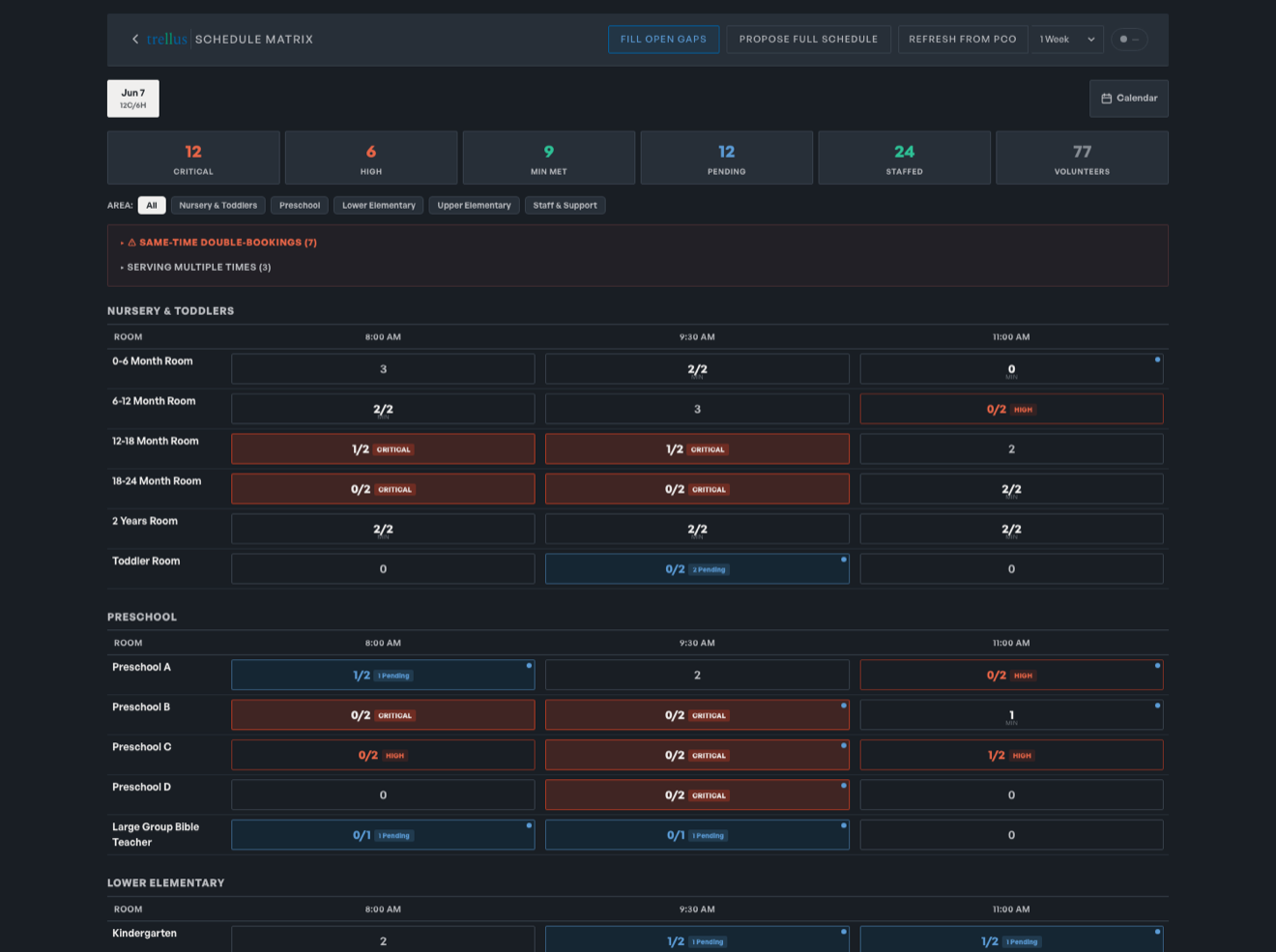
Task: Open Preschool A 11:00 AM high cell
Action: click(x=1011, y=676)
